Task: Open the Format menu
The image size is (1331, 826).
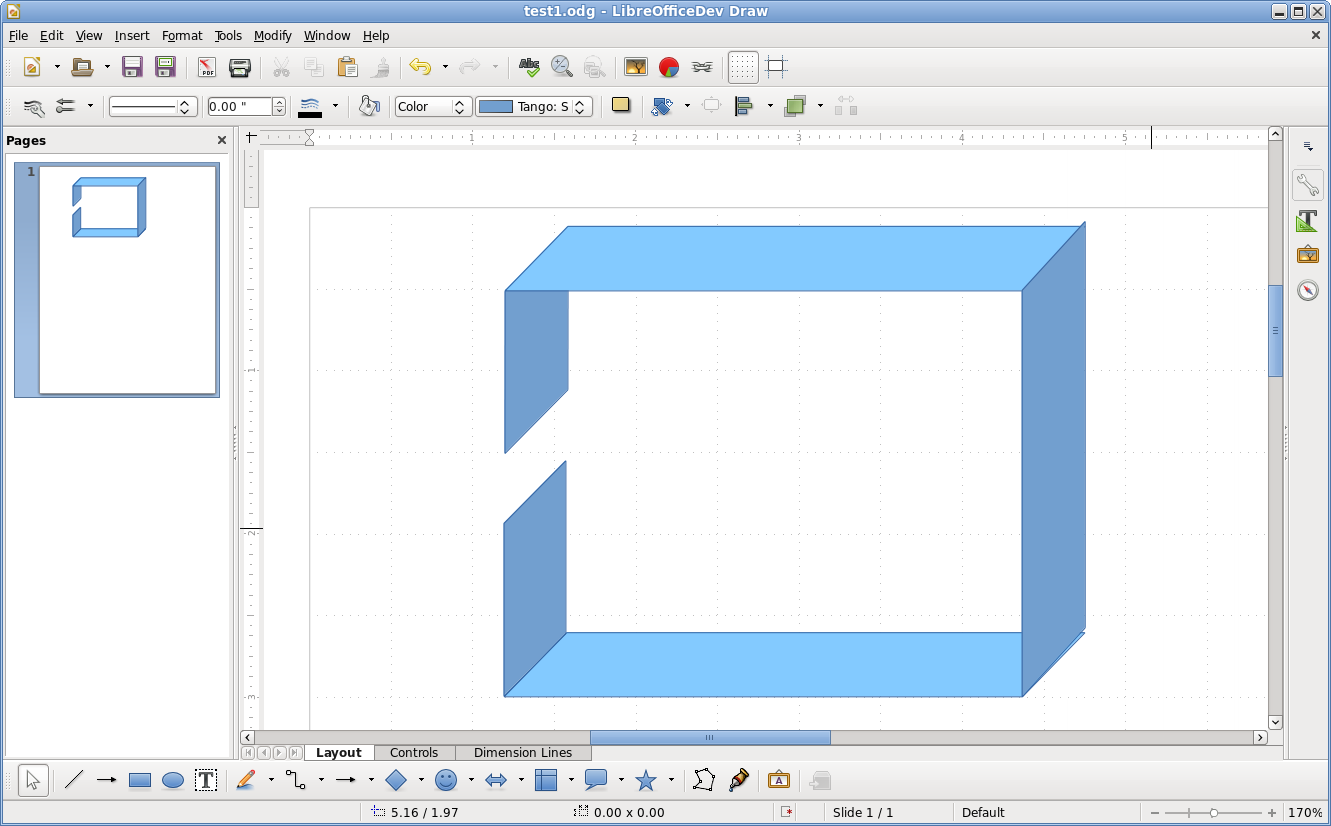Action: coord(182,35)
